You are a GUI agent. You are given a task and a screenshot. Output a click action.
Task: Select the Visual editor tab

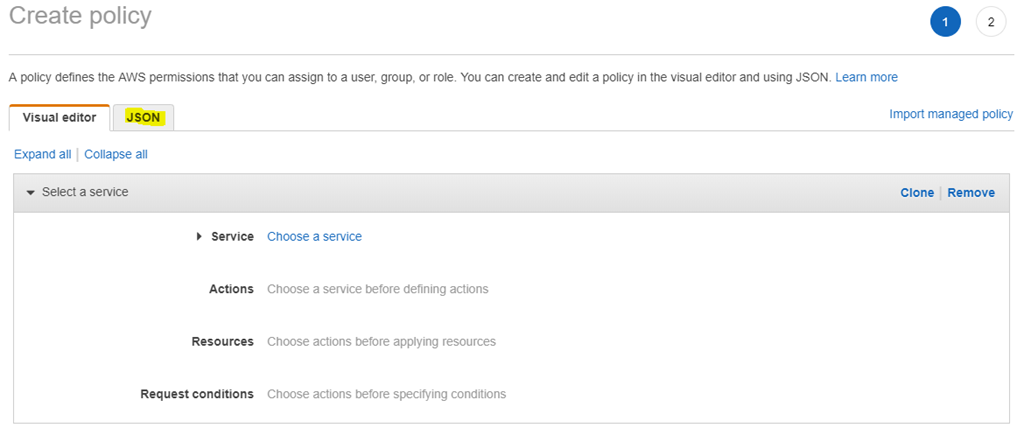[59, 118]
